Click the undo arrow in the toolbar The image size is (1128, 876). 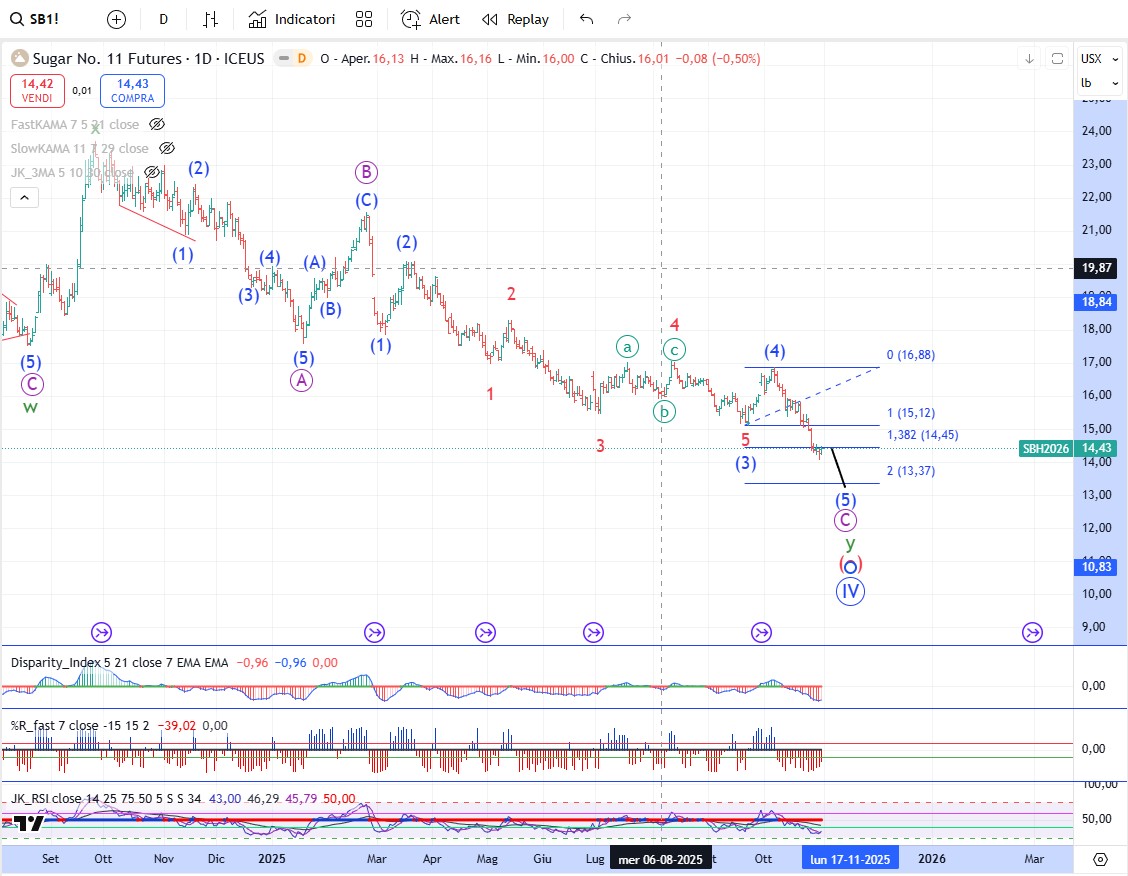point(586,19)
